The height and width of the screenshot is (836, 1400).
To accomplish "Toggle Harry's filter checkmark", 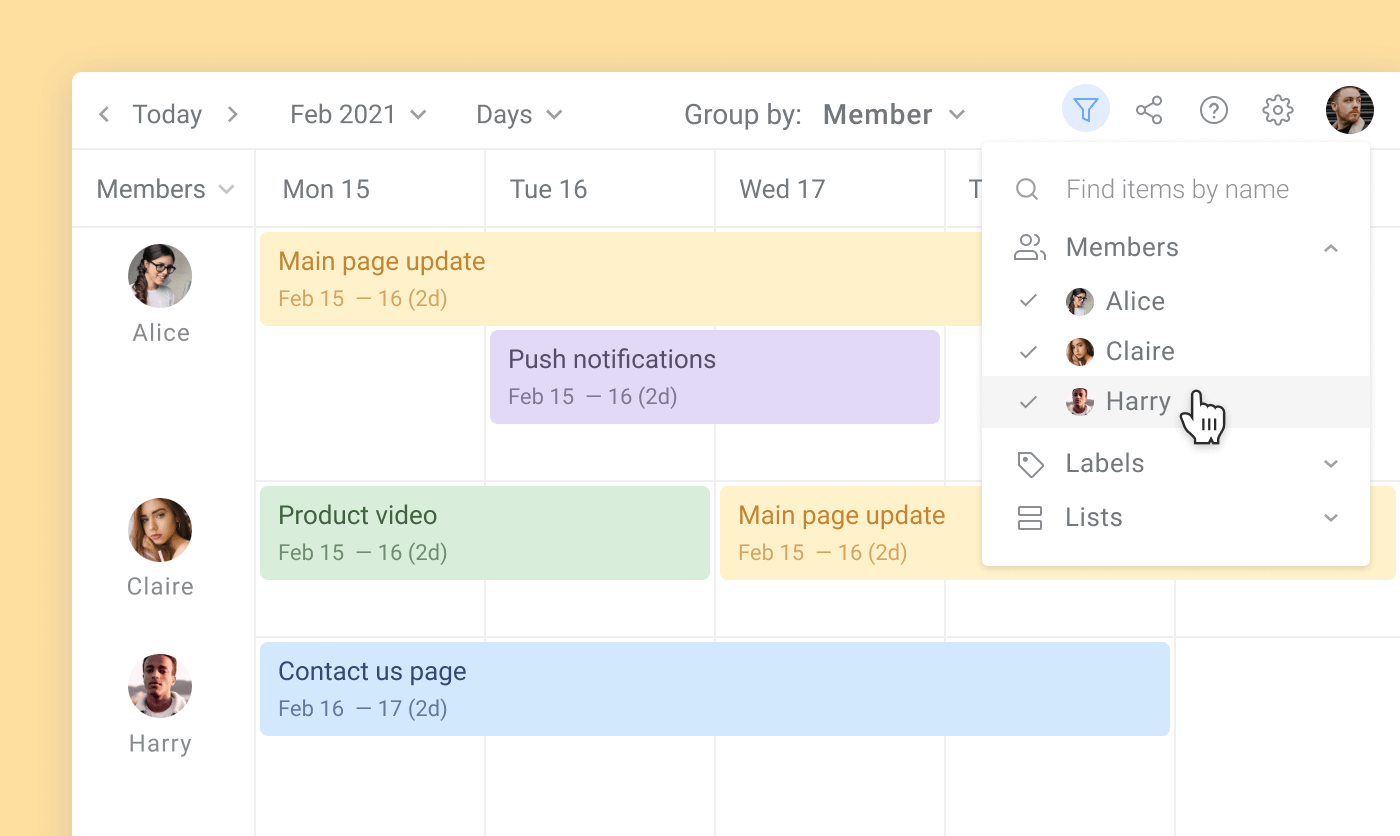I will pyautogui.click(x=1028, y=402).
